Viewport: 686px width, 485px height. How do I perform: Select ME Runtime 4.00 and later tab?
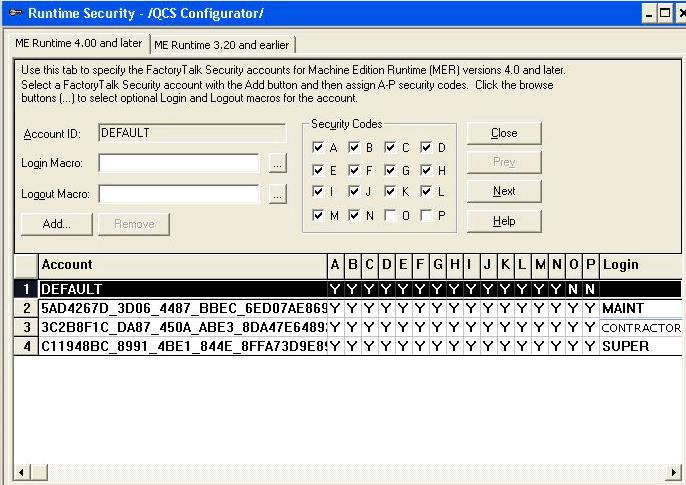pos(79,43)
